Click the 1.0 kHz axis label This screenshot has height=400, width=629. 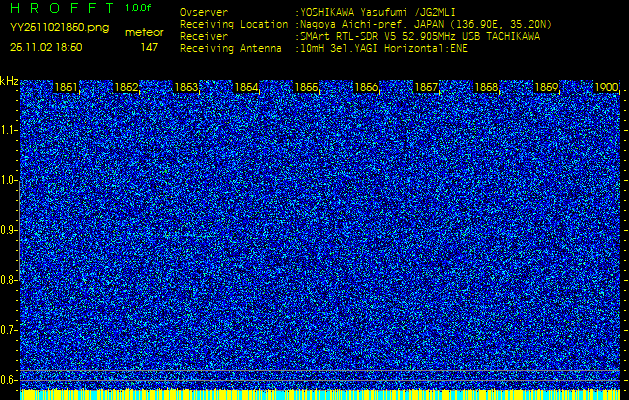click(8, 181)
